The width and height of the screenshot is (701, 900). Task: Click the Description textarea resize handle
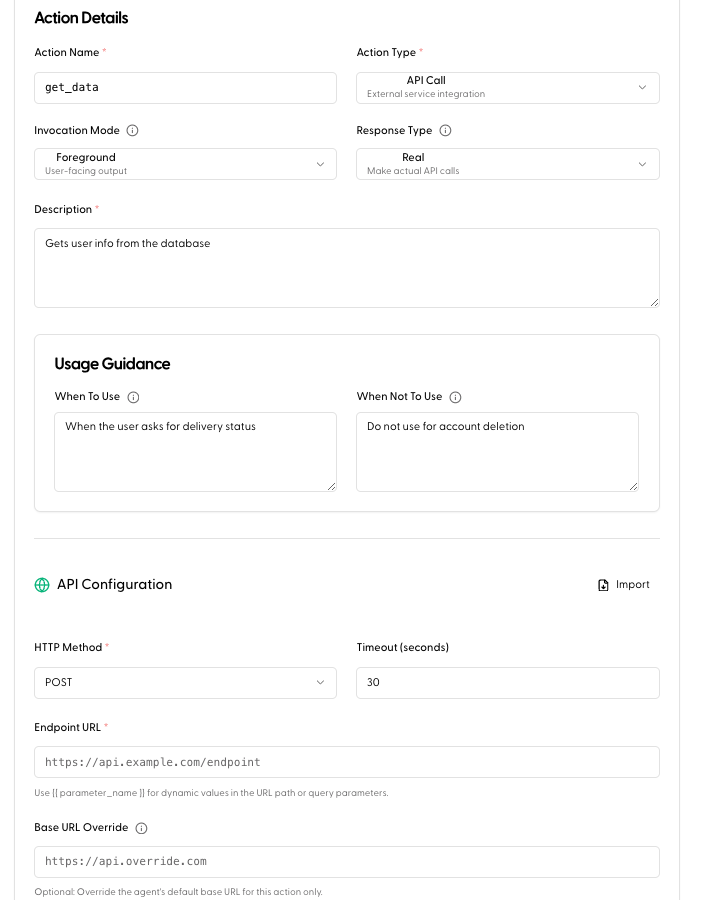(x=654, y=301)
